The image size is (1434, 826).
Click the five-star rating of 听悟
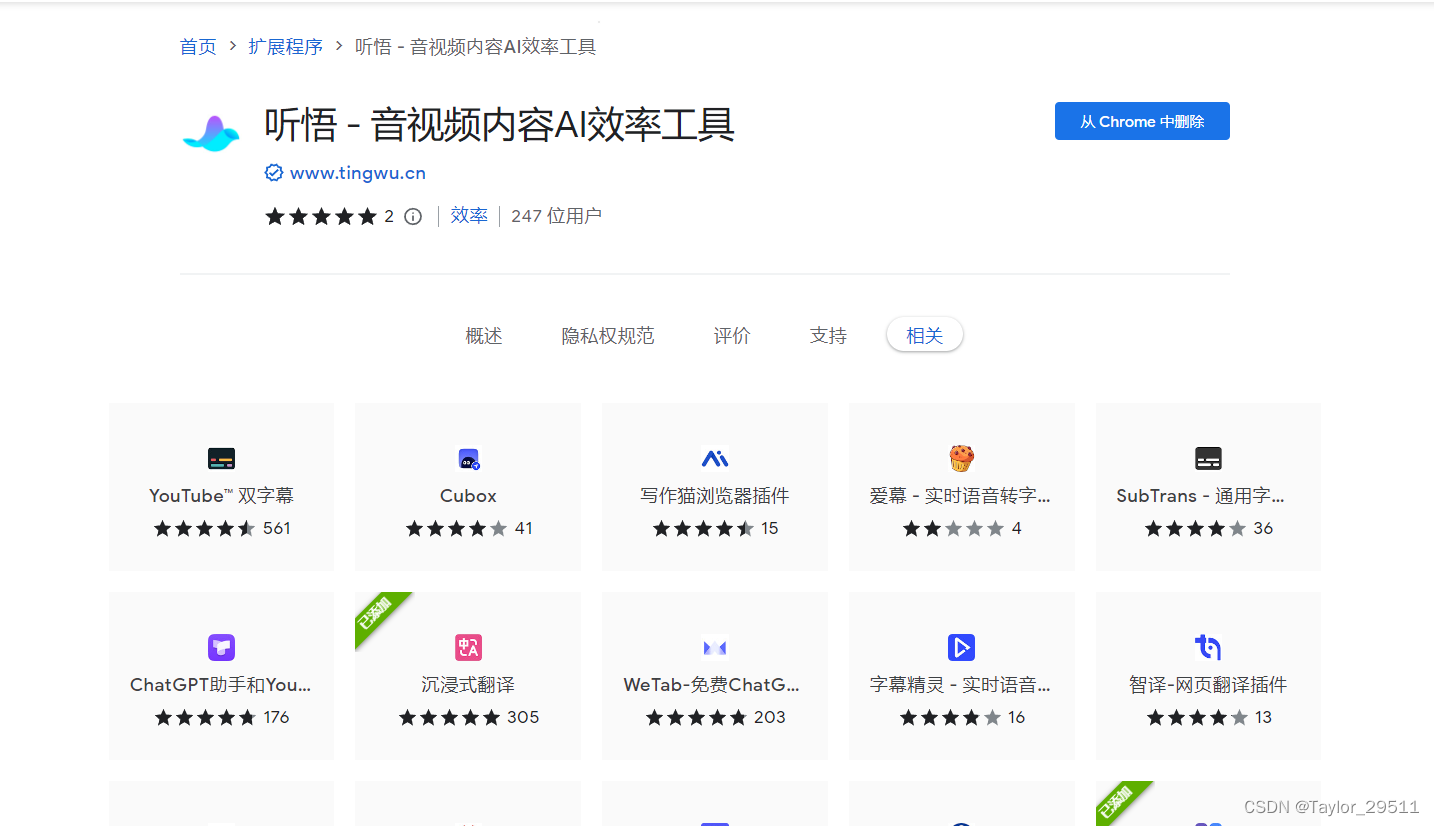point(321,217)
